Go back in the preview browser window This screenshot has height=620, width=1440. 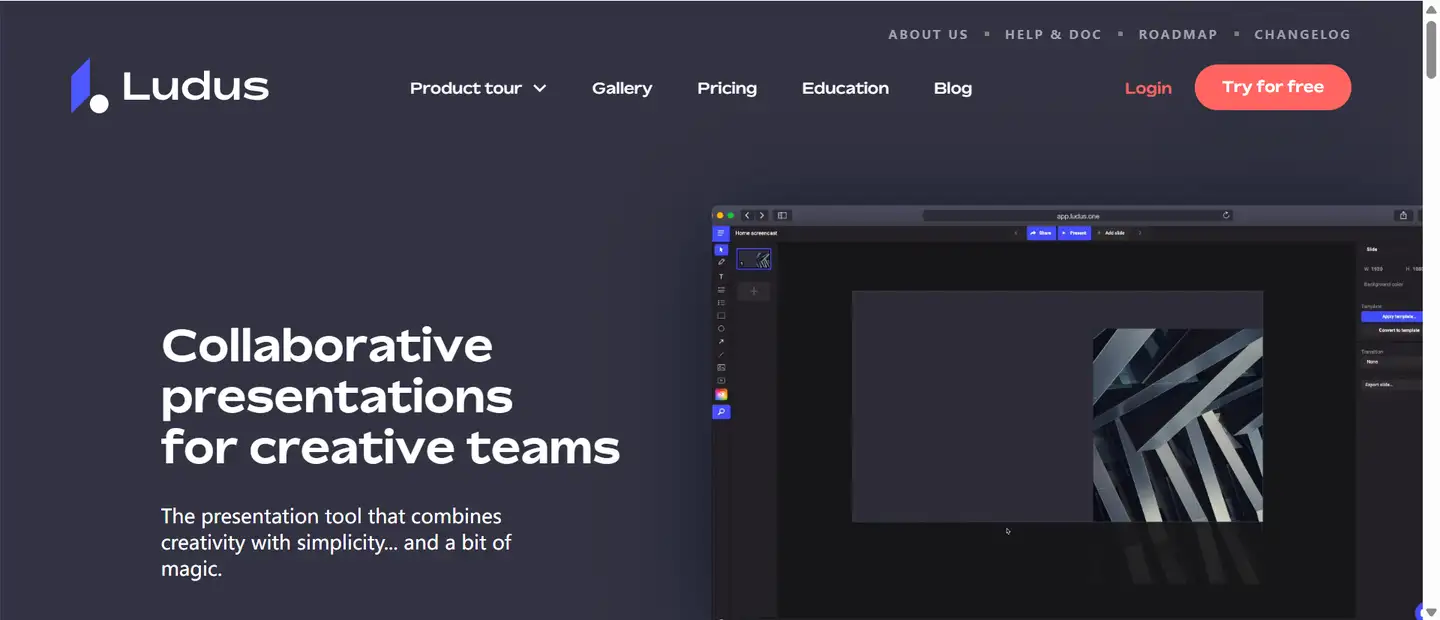[x=747, y=215]
